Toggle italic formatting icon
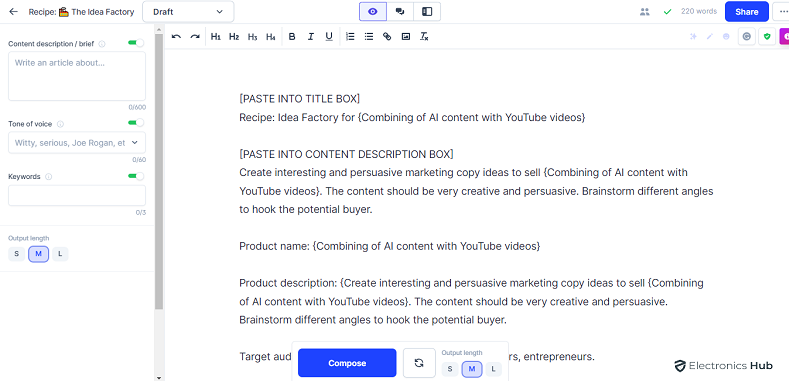This screenshot has width=789, height=381. coord(310,37)
